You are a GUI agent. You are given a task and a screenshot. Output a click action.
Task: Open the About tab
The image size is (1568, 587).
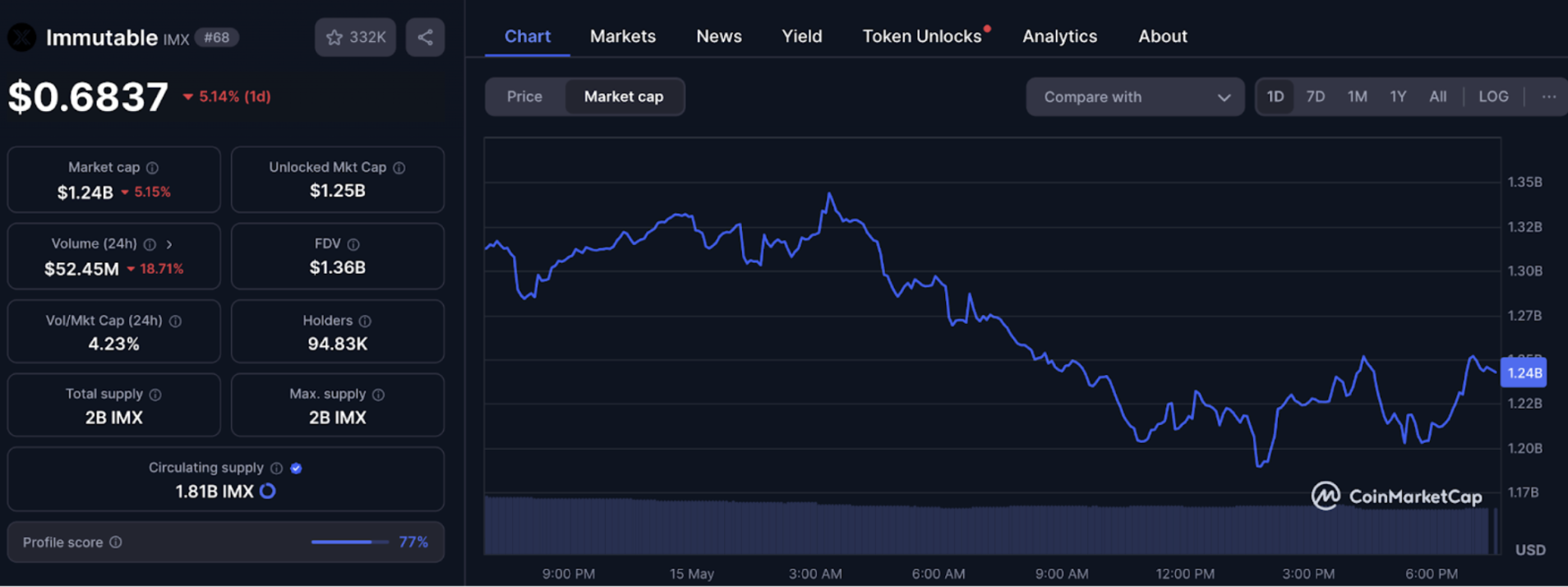[1163, 36]
